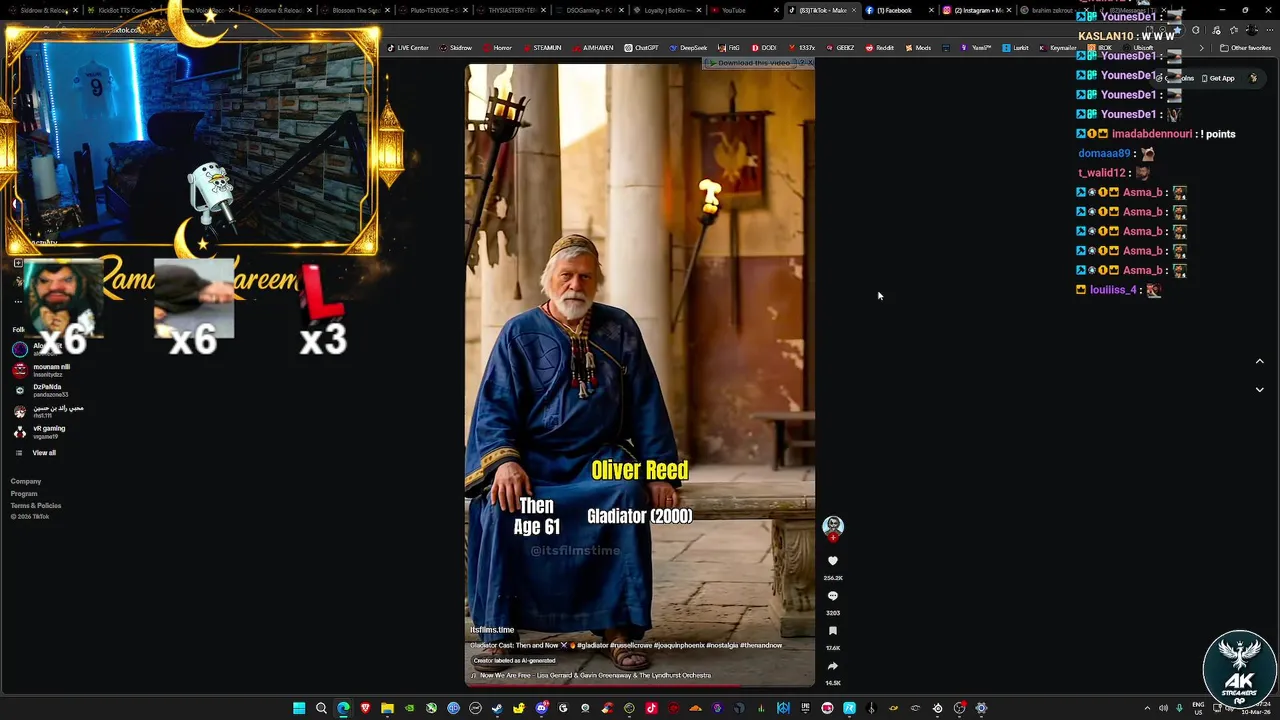This screenshot has height=720, width=1280.
Task: Click View all under following accounts
Action: (44, 453)
